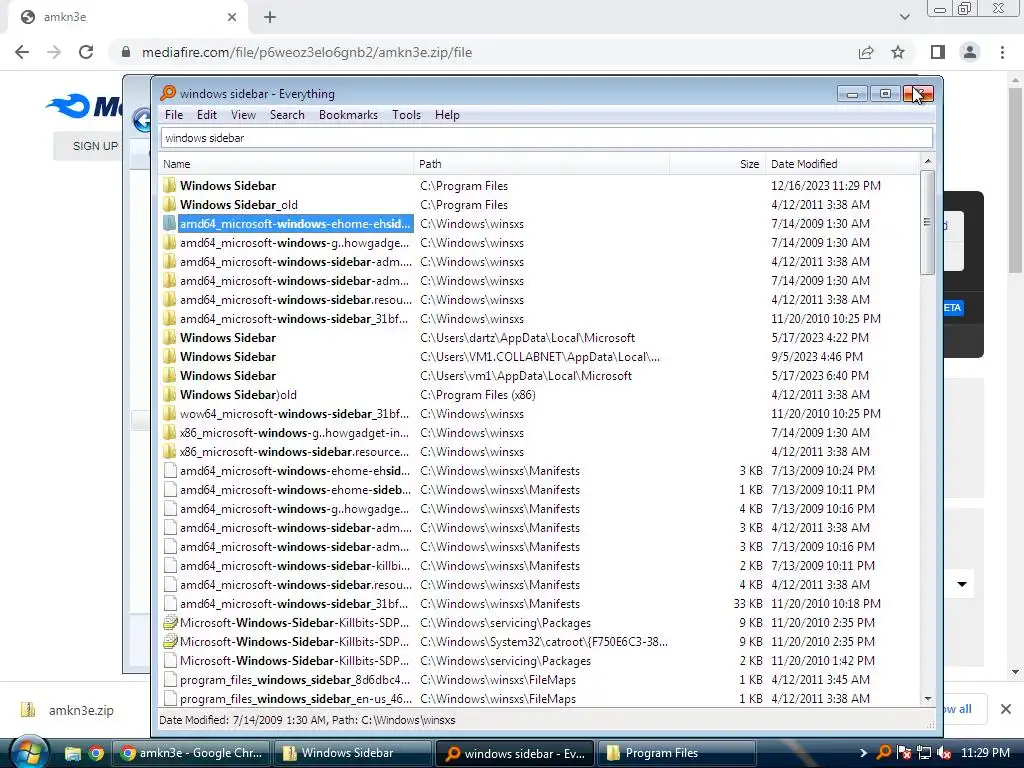Open the Edit menu in Everything

tap(206, 115)
